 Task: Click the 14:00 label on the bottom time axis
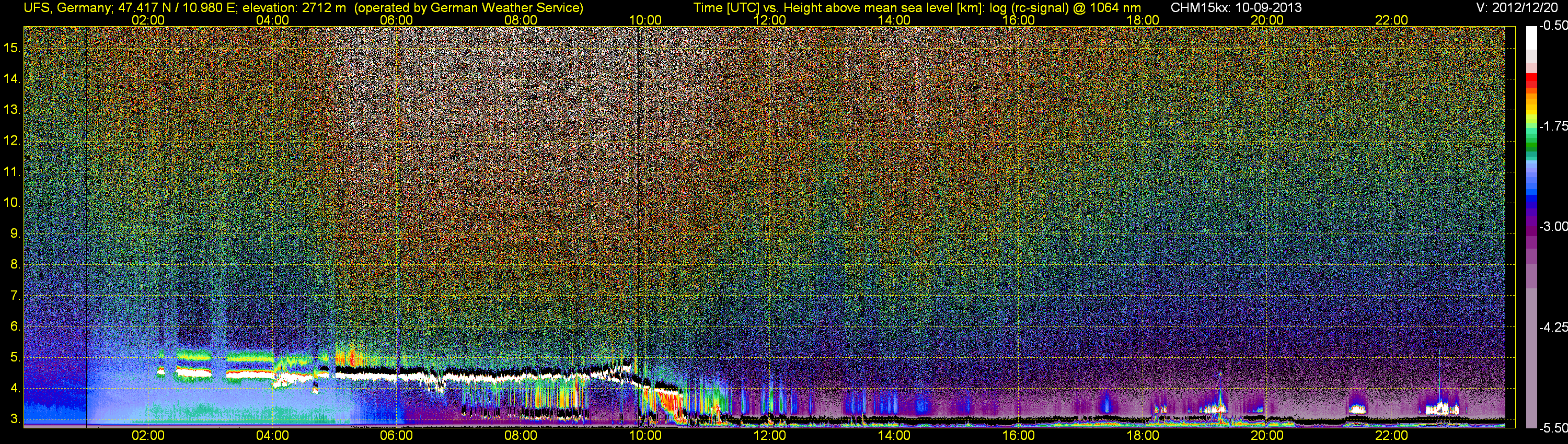(x=894, y=436)
